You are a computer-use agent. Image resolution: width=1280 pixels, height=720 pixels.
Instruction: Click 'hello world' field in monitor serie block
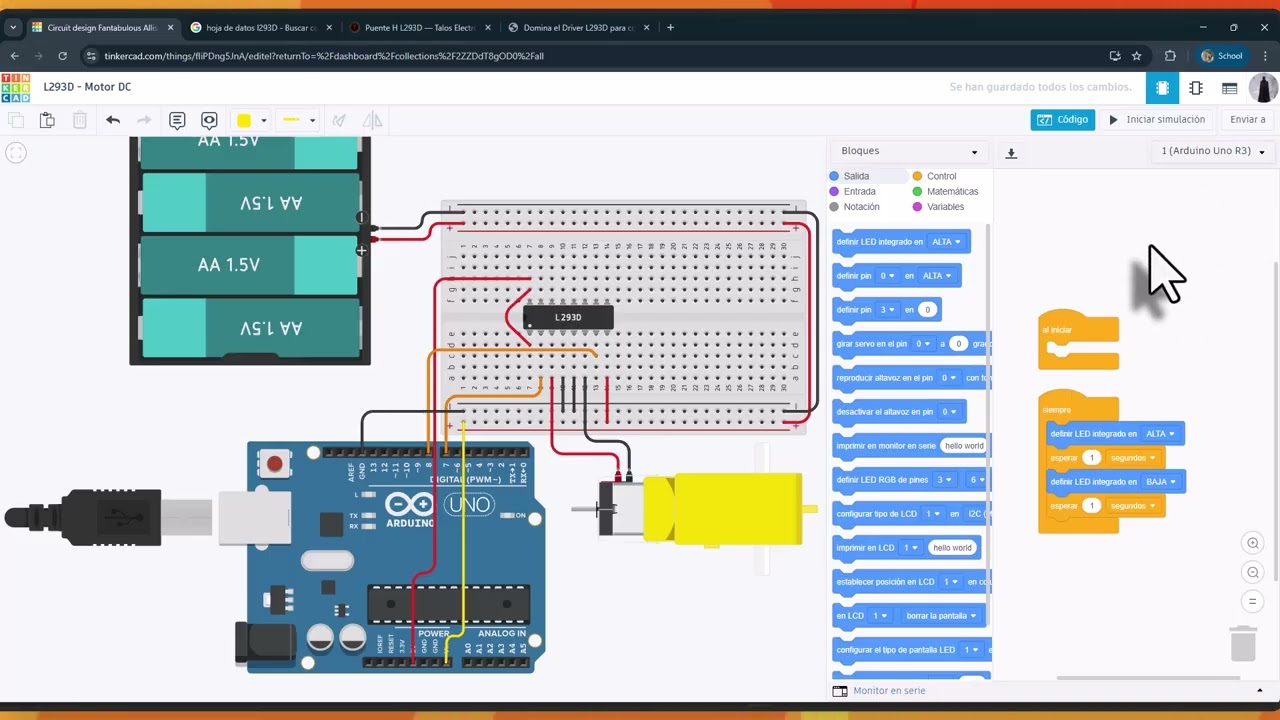[x=964, y=446]
